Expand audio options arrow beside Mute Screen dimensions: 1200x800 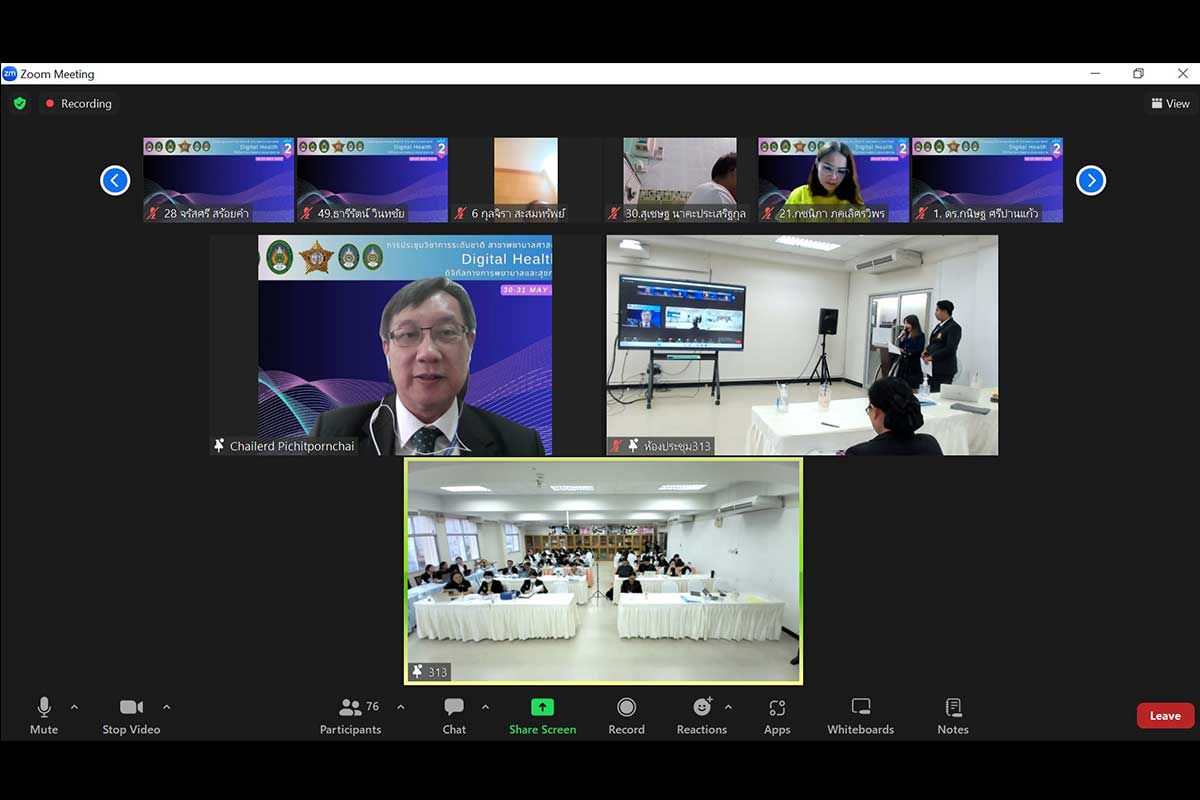(74, 707)
